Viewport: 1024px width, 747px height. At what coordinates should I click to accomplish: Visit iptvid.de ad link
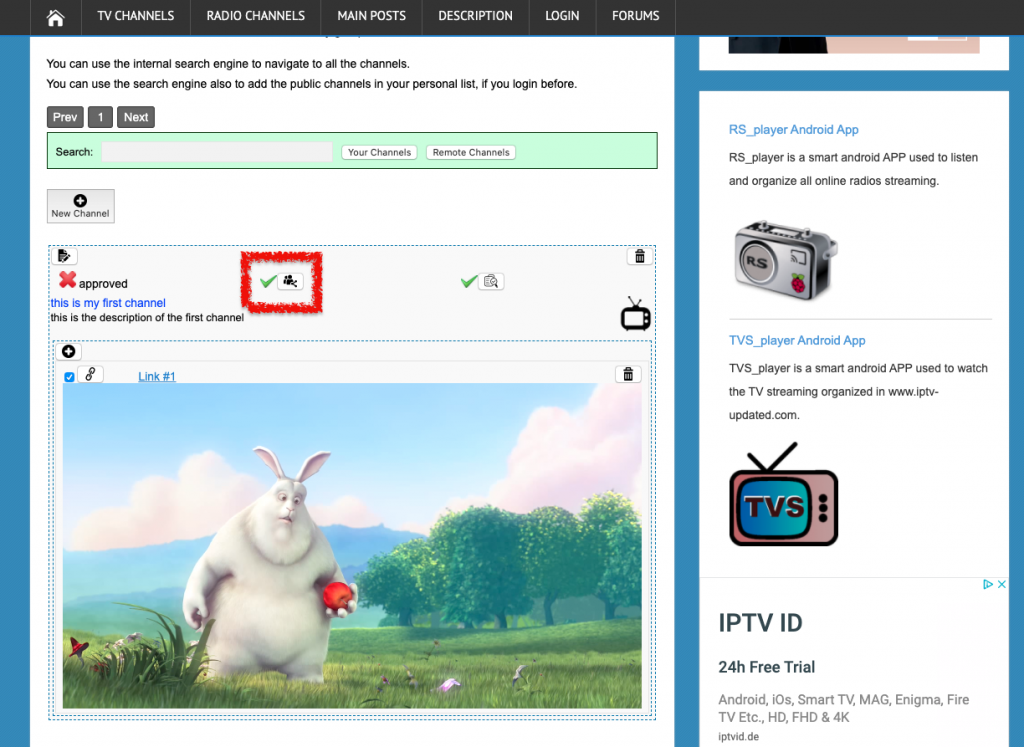pos(739,737)
